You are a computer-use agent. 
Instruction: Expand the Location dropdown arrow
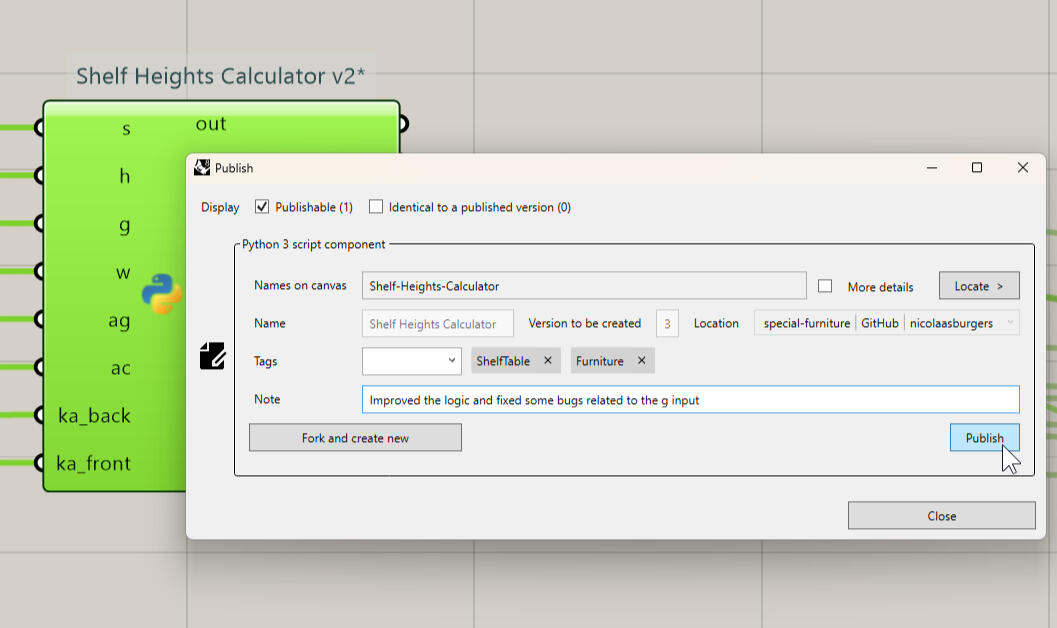(1010, 323)
